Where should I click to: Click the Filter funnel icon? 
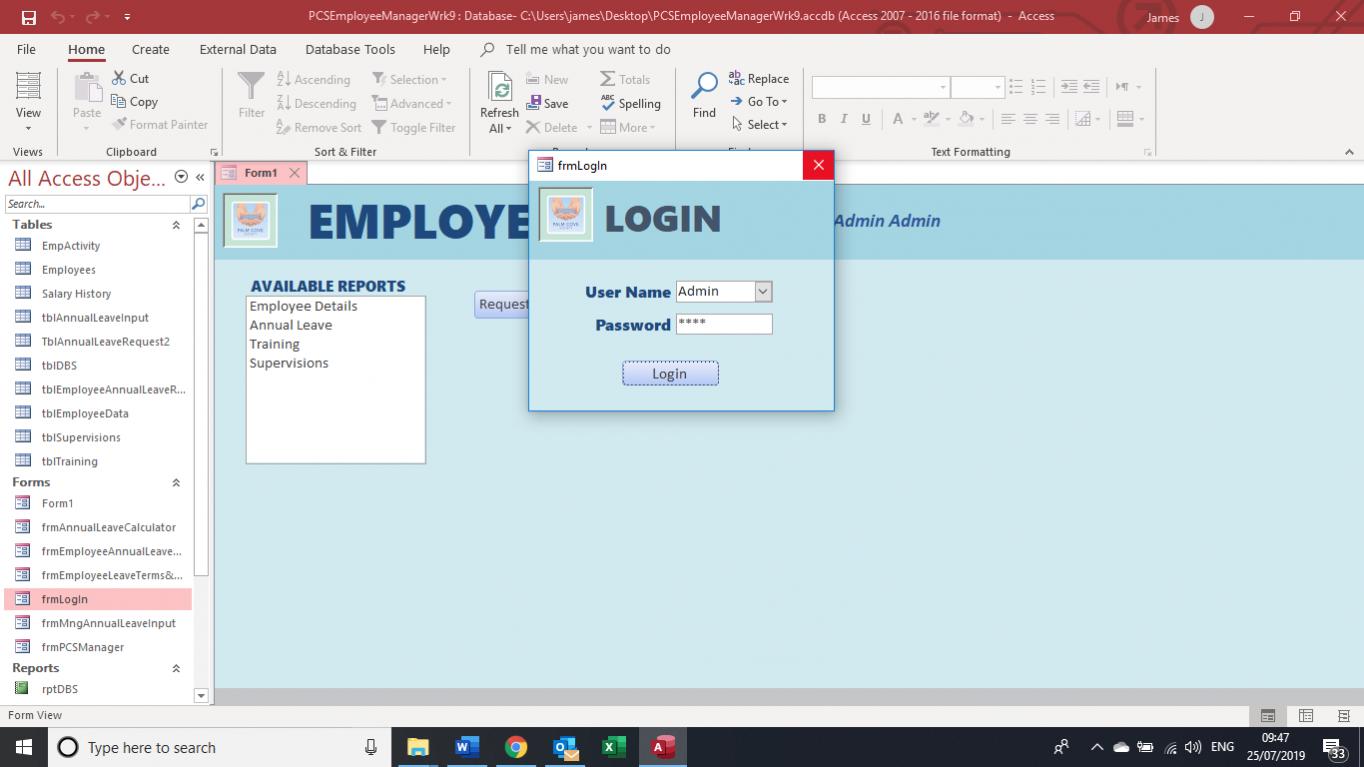tap(251, 87)
